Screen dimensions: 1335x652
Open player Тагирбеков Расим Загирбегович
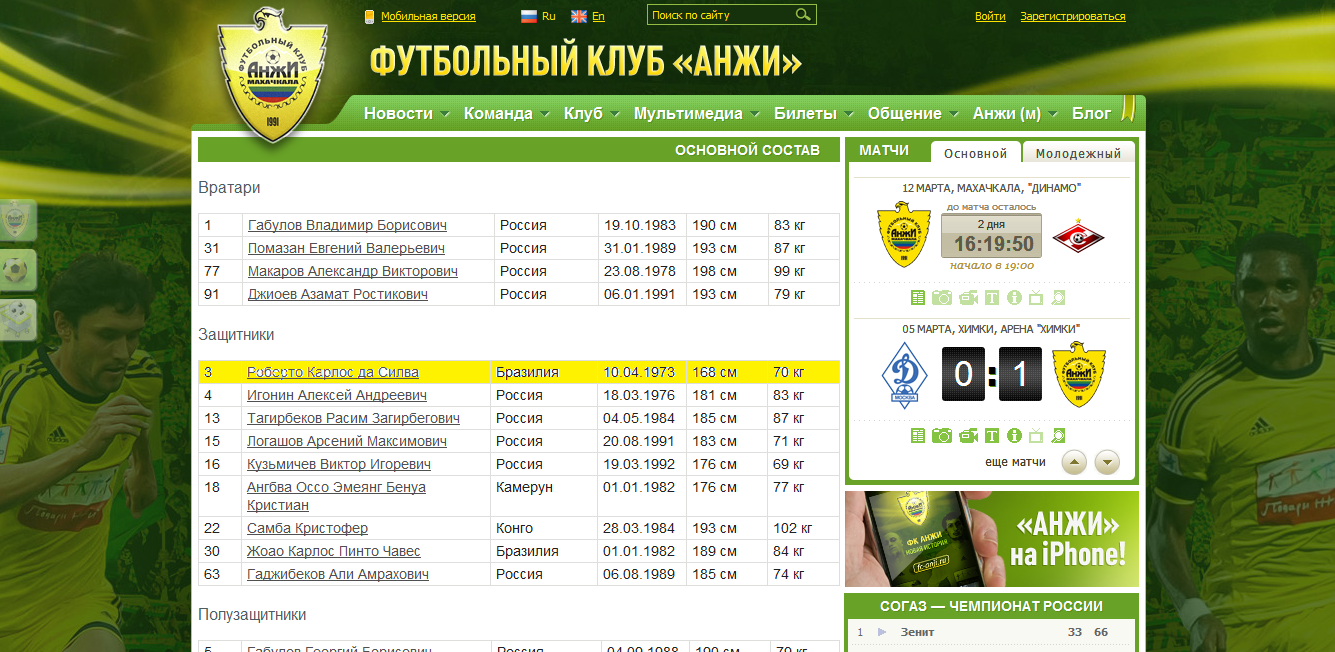[x=353, y=418]
